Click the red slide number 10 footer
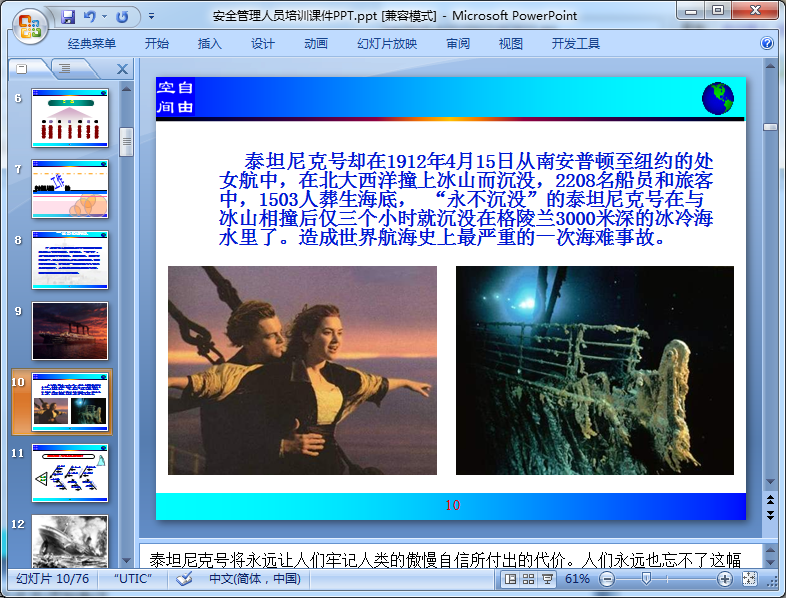The width and height of the screenshot is (786, 598). 452,505
